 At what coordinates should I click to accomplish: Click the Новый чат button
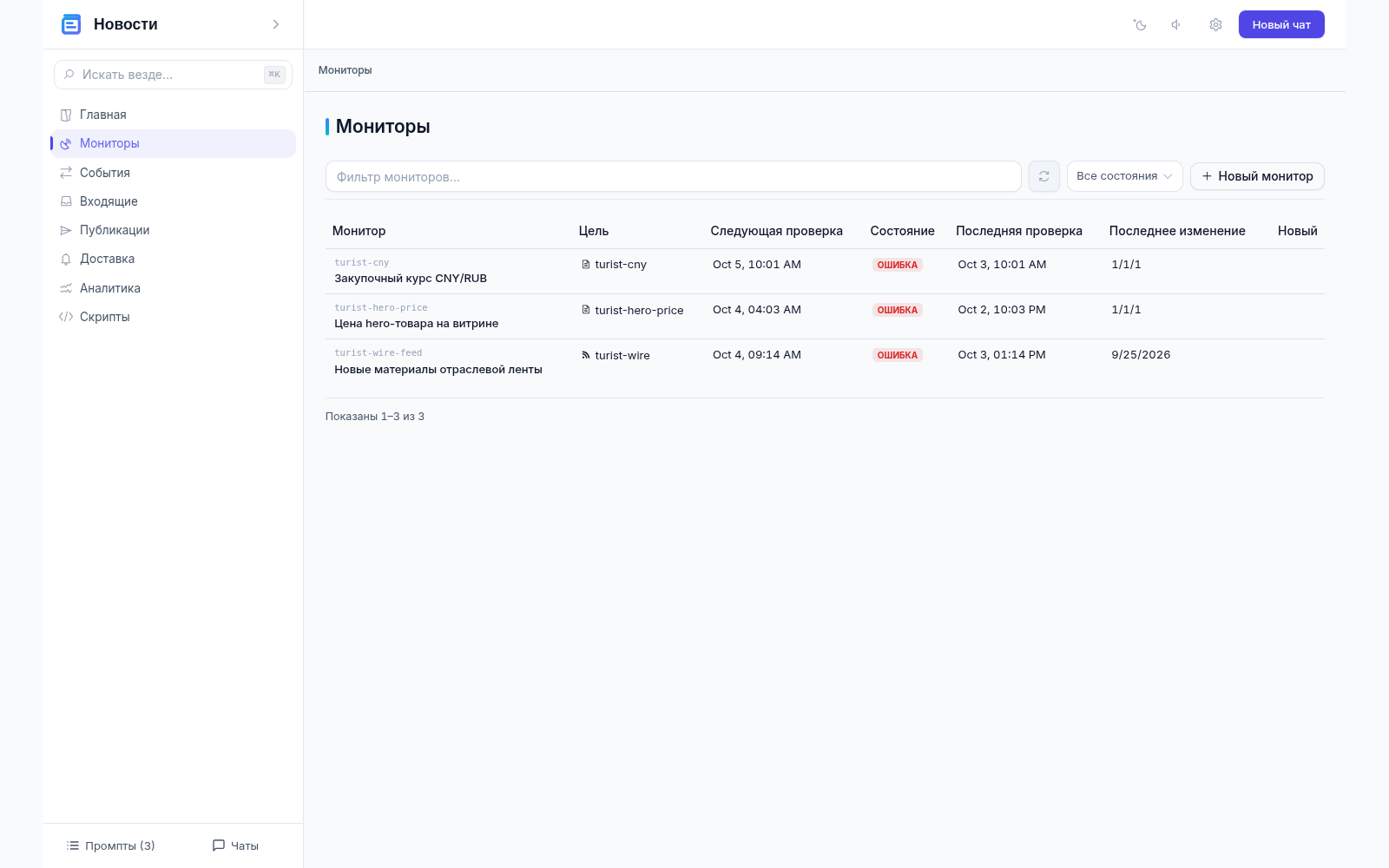tap(1281, 24)
